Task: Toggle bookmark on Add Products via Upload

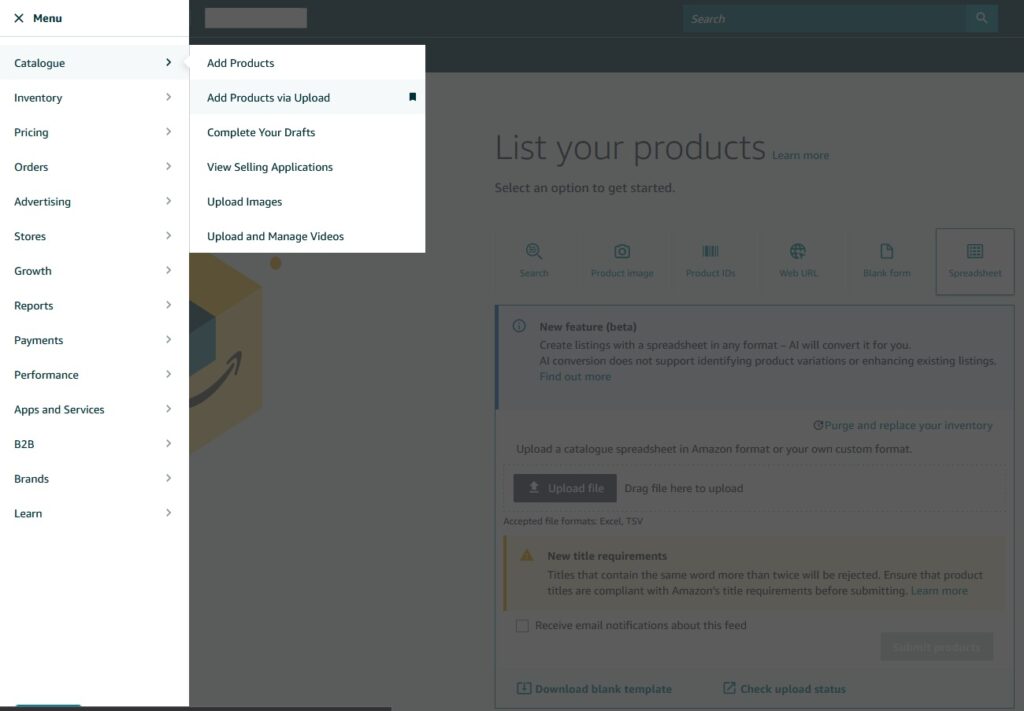Action: (412, 97)
